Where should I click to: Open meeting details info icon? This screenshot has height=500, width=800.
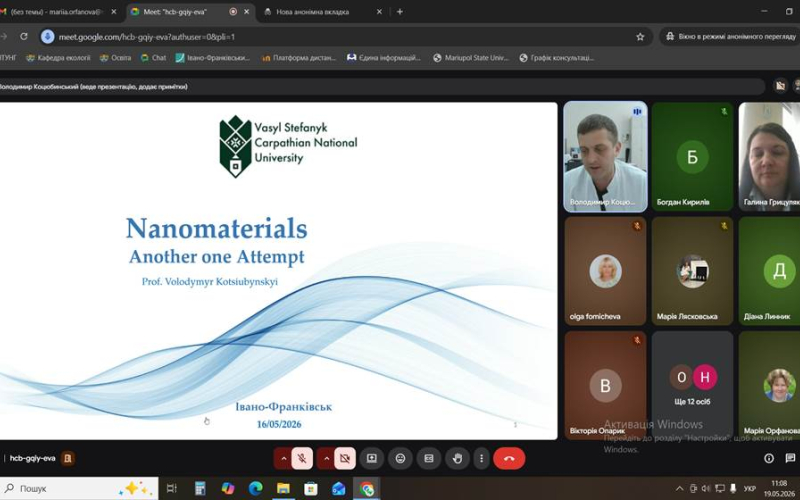769,458
